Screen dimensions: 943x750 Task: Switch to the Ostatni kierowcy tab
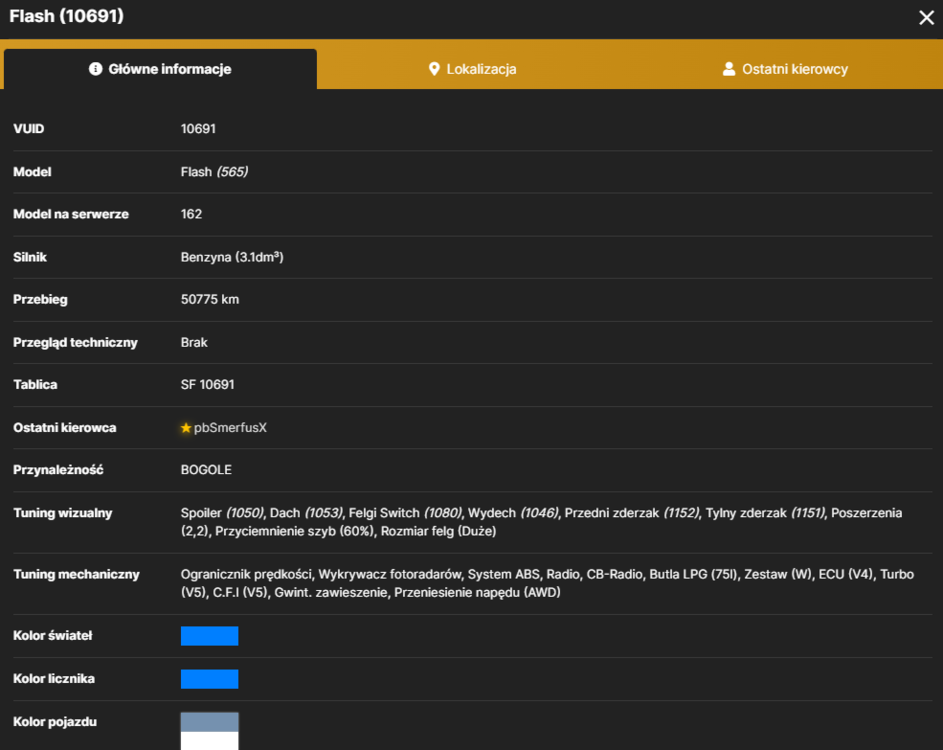(x=785, y=69)
